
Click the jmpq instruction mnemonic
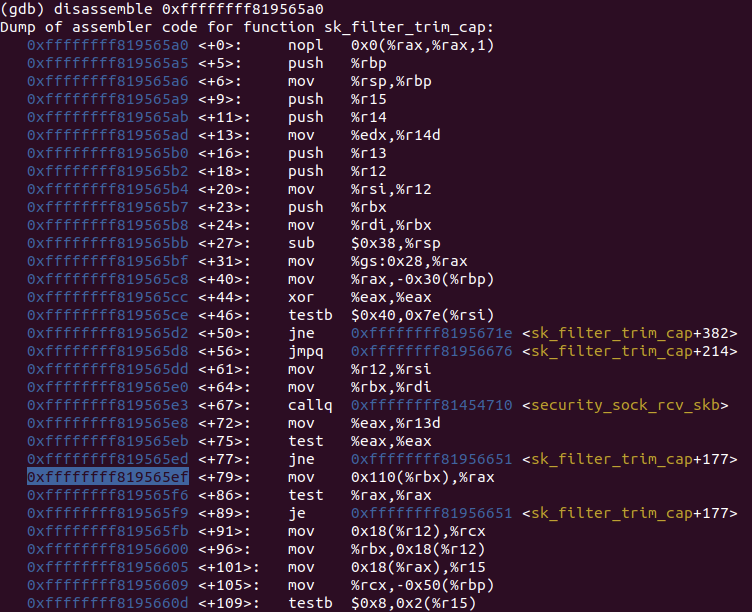305,351
